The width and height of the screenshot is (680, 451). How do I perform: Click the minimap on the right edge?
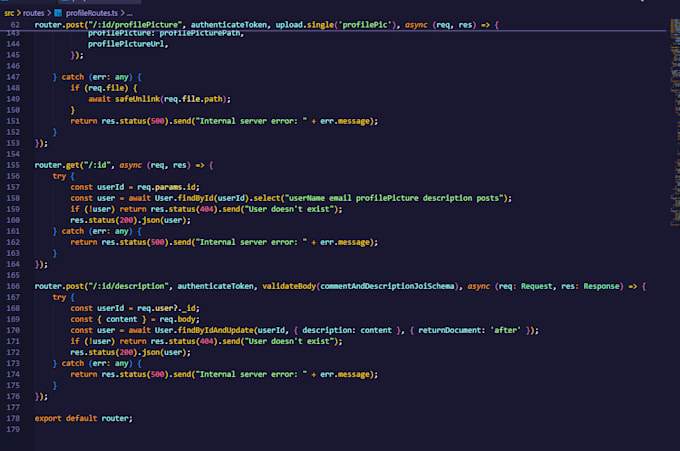point(674,121)
